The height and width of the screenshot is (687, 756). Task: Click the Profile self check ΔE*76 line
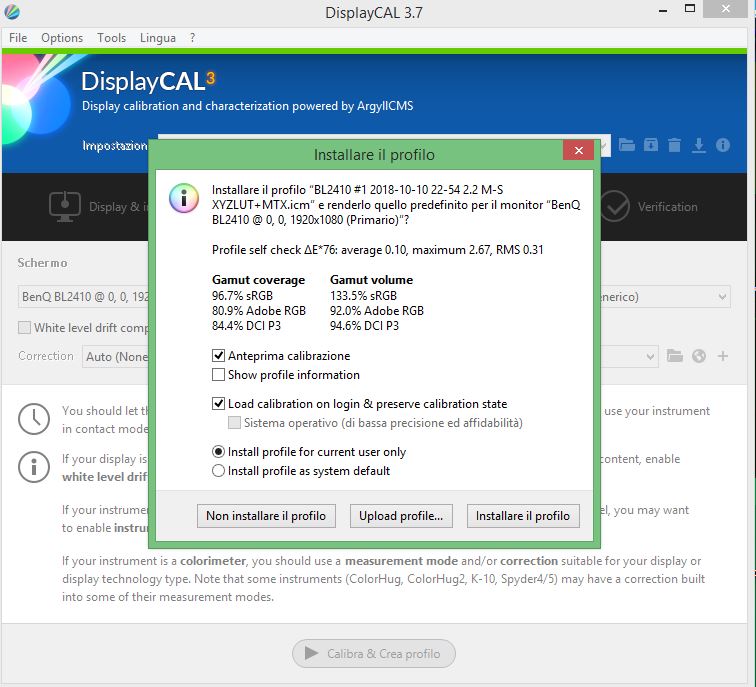click(378, 250)
